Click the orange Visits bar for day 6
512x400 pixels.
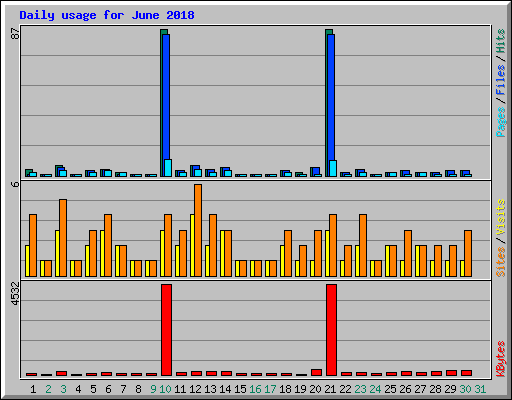(108, 245)
